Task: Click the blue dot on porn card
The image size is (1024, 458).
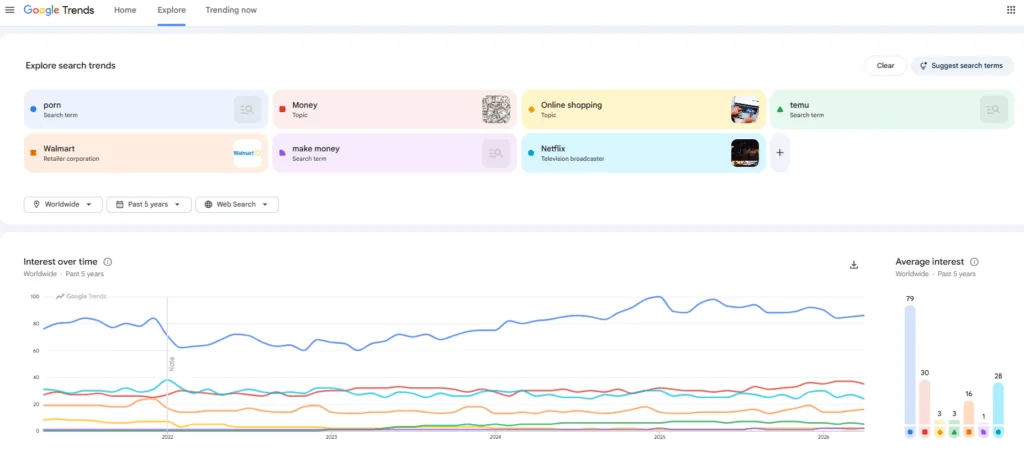Action: point(33,109)
